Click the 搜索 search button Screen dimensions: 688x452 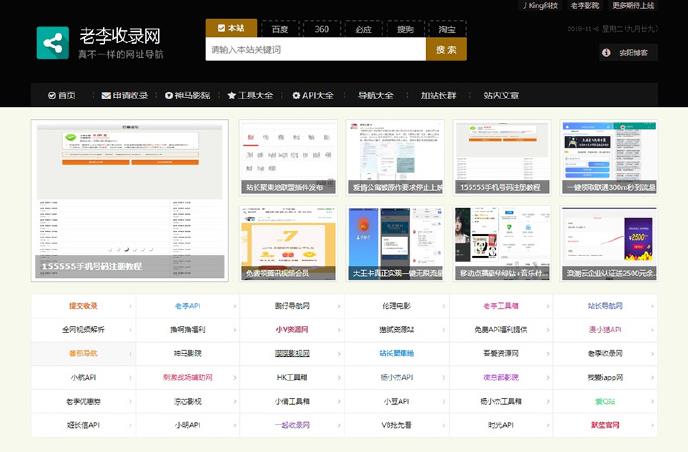click(446, 49)
